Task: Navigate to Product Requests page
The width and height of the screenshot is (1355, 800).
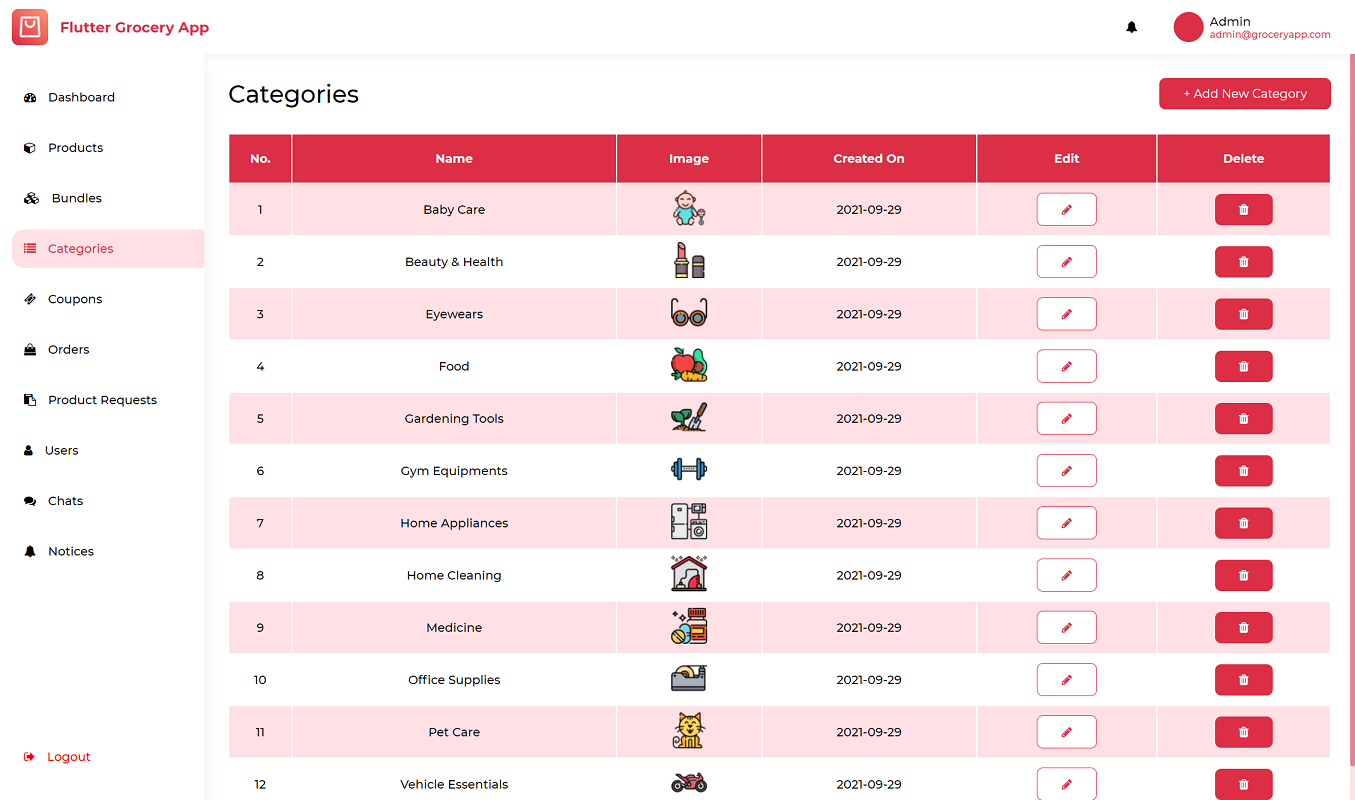Action: point(102,400)
